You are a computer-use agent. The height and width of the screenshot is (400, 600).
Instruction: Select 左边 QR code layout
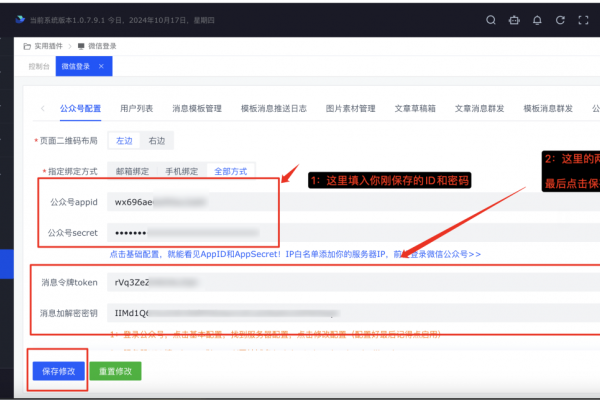124,141
